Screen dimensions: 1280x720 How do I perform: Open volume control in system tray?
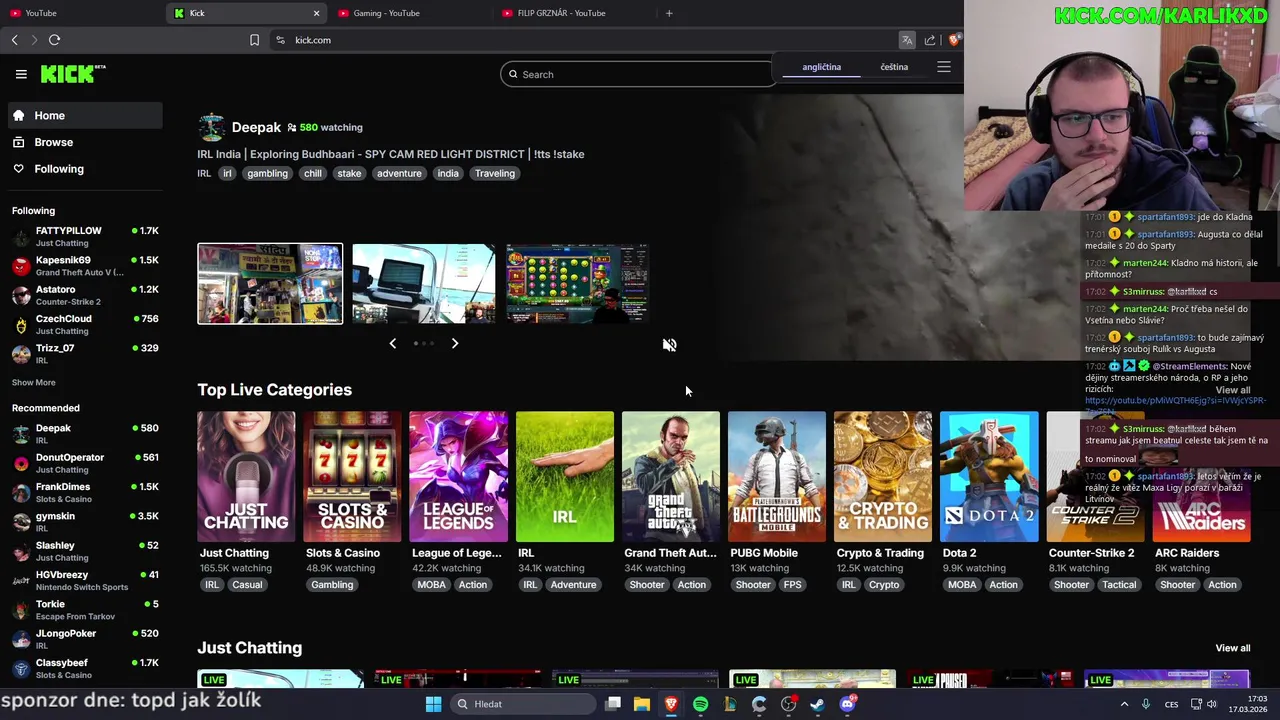point(1212,704)
